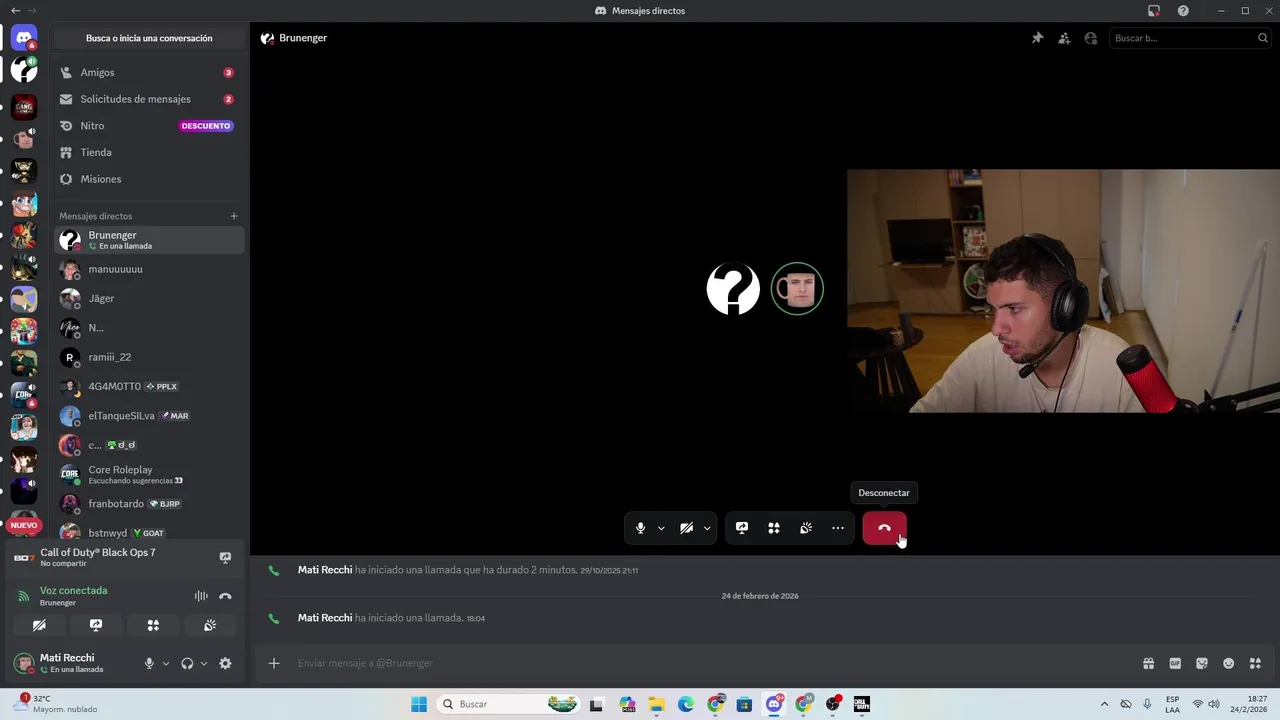The height and width of the screenshot is (720, 1280).
Task: Select Brunenger direct message
Action: (x=148, y=240)
